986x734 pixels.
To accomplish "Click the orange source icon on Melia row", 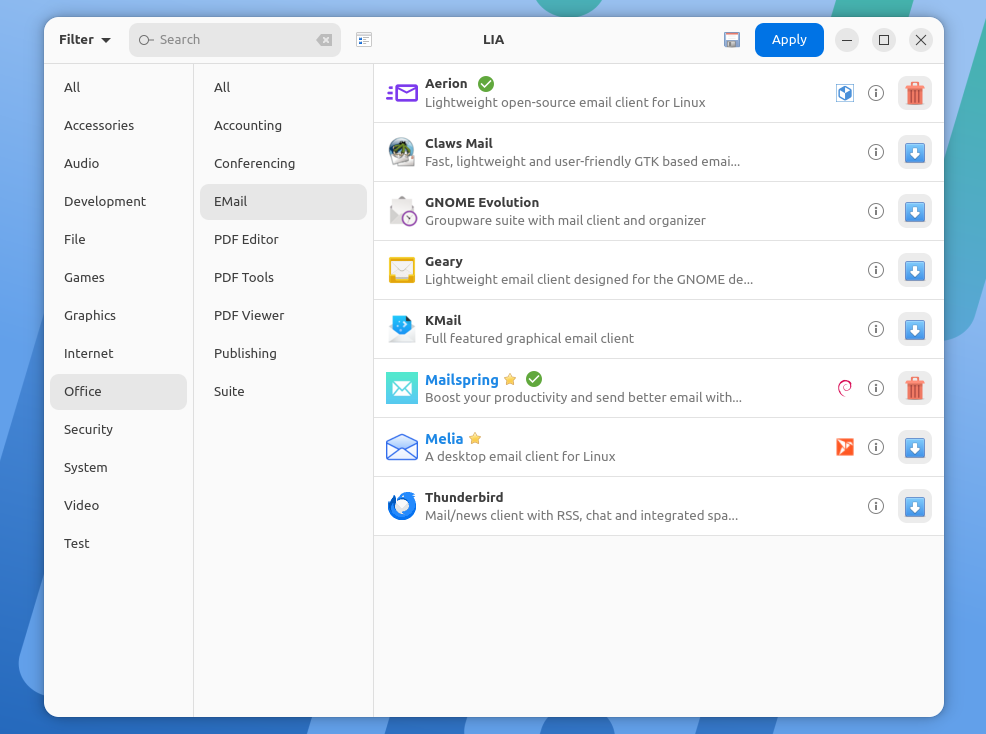I will 845,447.
